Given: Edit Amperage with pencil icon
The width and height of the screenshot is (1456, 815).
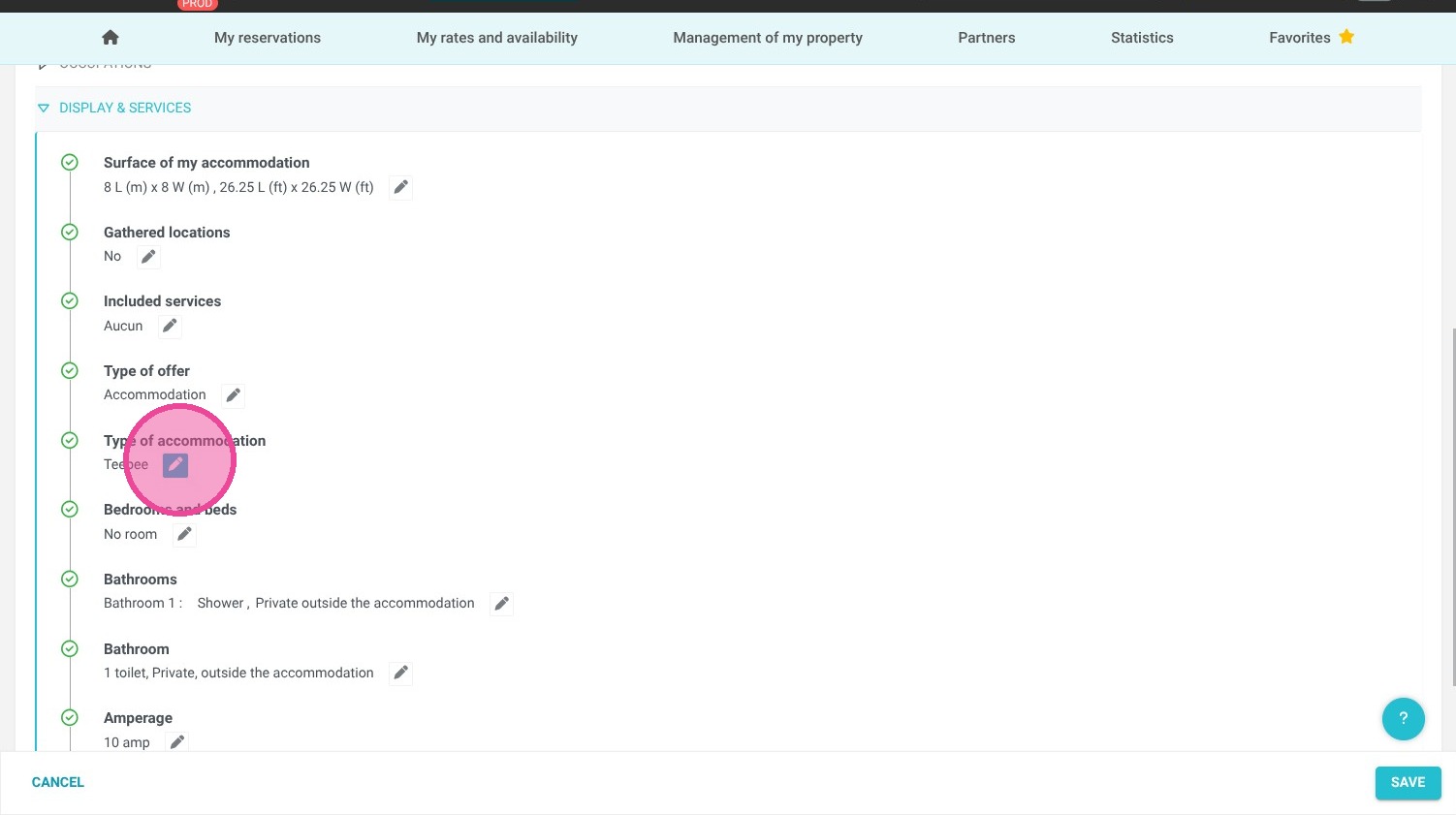Looking at the screenshot, I should click(x=177, y=742).
